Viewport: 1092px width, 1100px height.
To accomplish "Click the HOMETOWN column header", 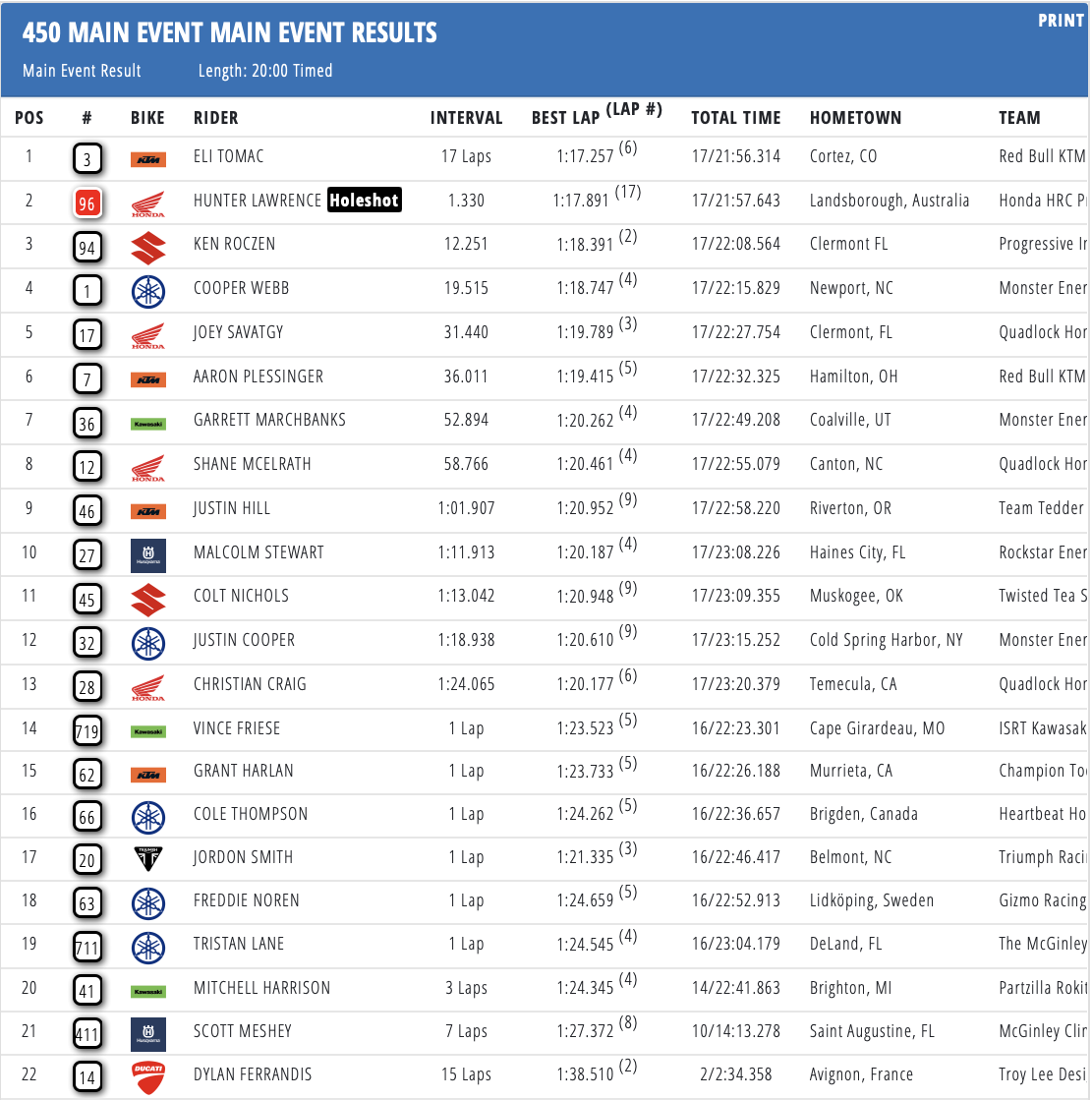I will coord(855,118).
